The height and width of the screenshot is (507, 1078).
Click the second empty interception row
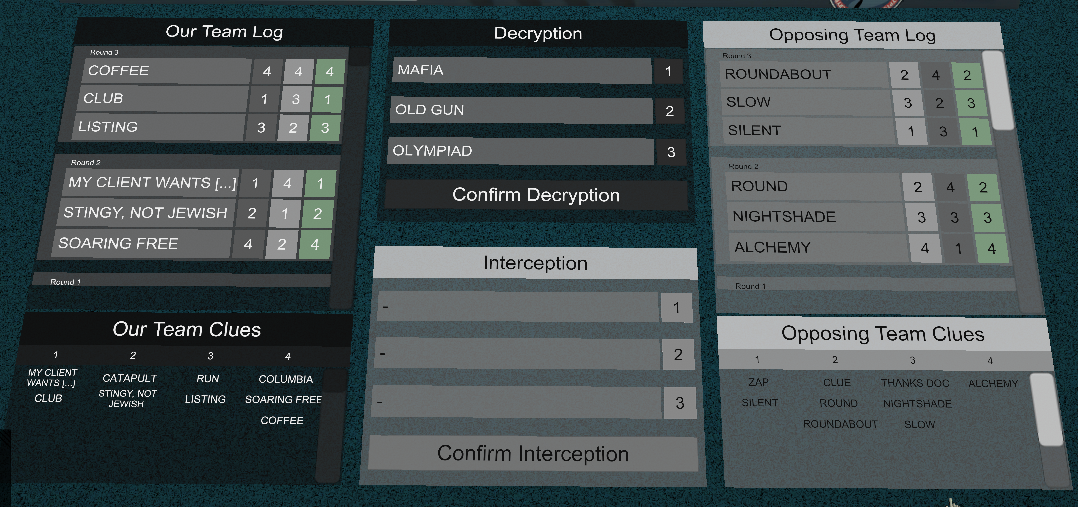click(x=516, y=354)
